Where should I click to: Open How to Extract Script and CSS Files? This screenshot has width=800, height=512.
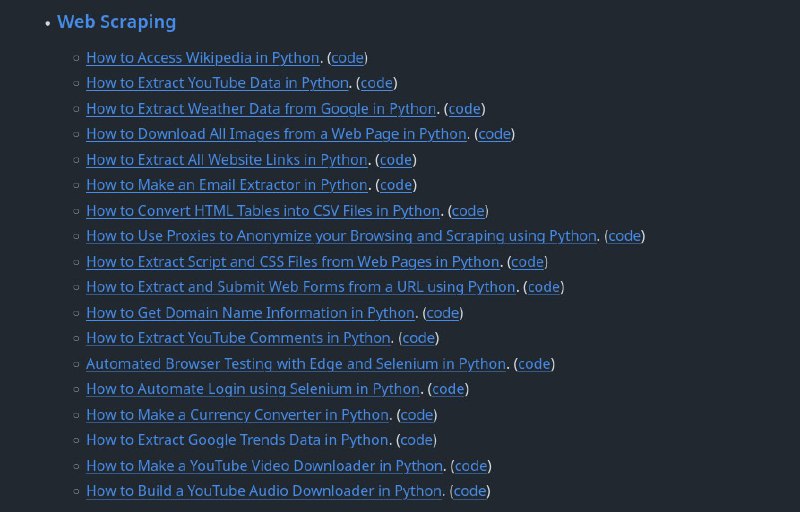coord(293,262)
